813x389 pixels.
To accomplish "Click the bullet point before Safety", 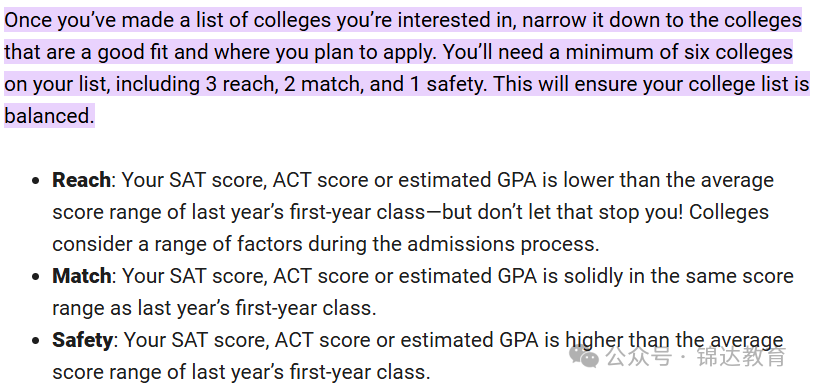I will 35,342.
